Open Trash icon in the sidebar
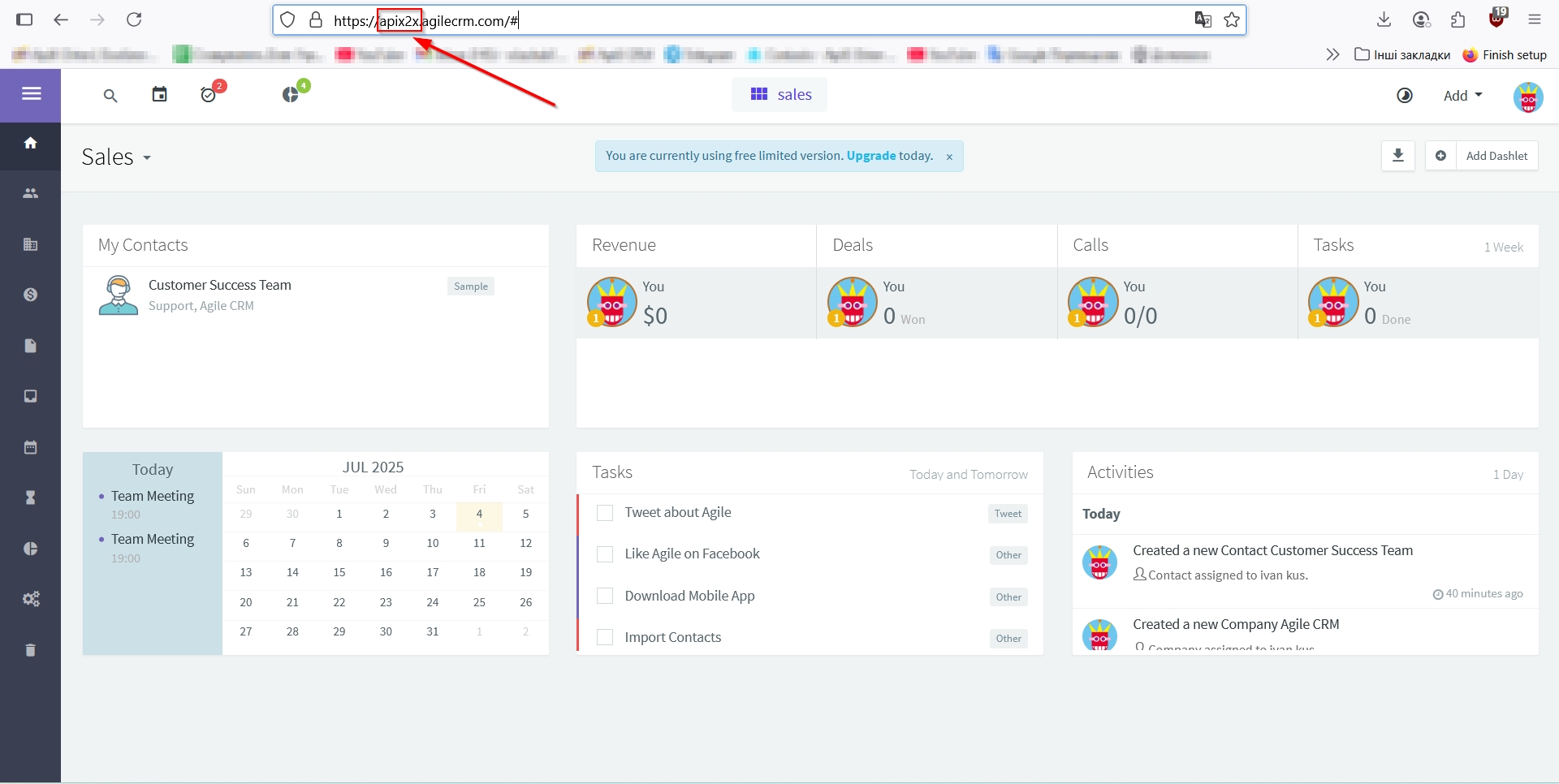 tap(30, 650)
